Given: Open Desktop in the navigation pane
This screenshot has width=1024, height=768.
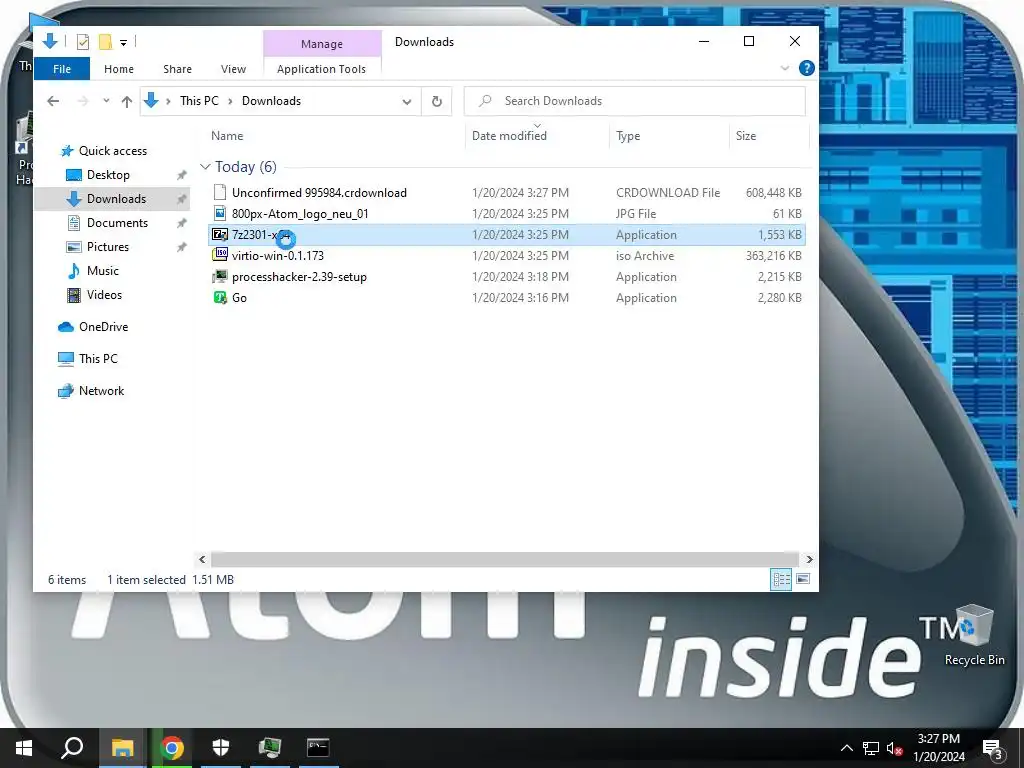Looking at the screenshot, I should [x=108, y=175].
